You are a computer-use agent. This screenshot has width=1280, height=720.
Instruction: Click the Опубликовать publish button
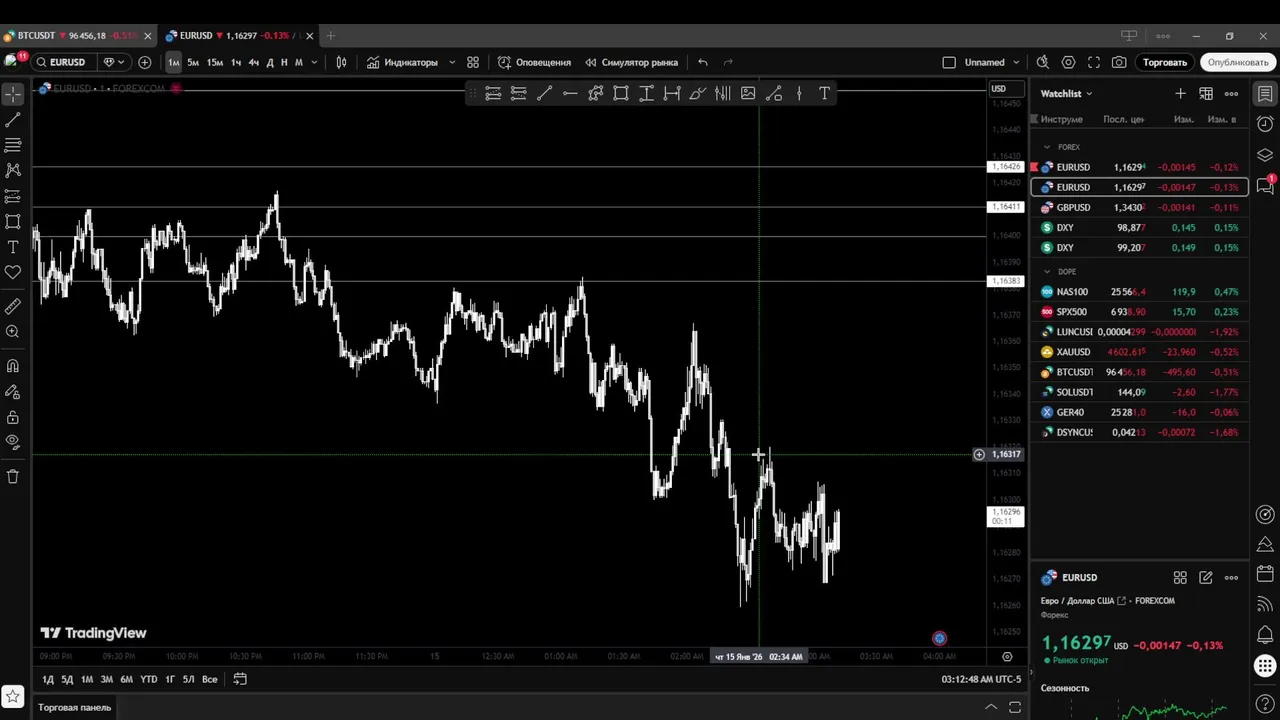[x=1238, y=62]
